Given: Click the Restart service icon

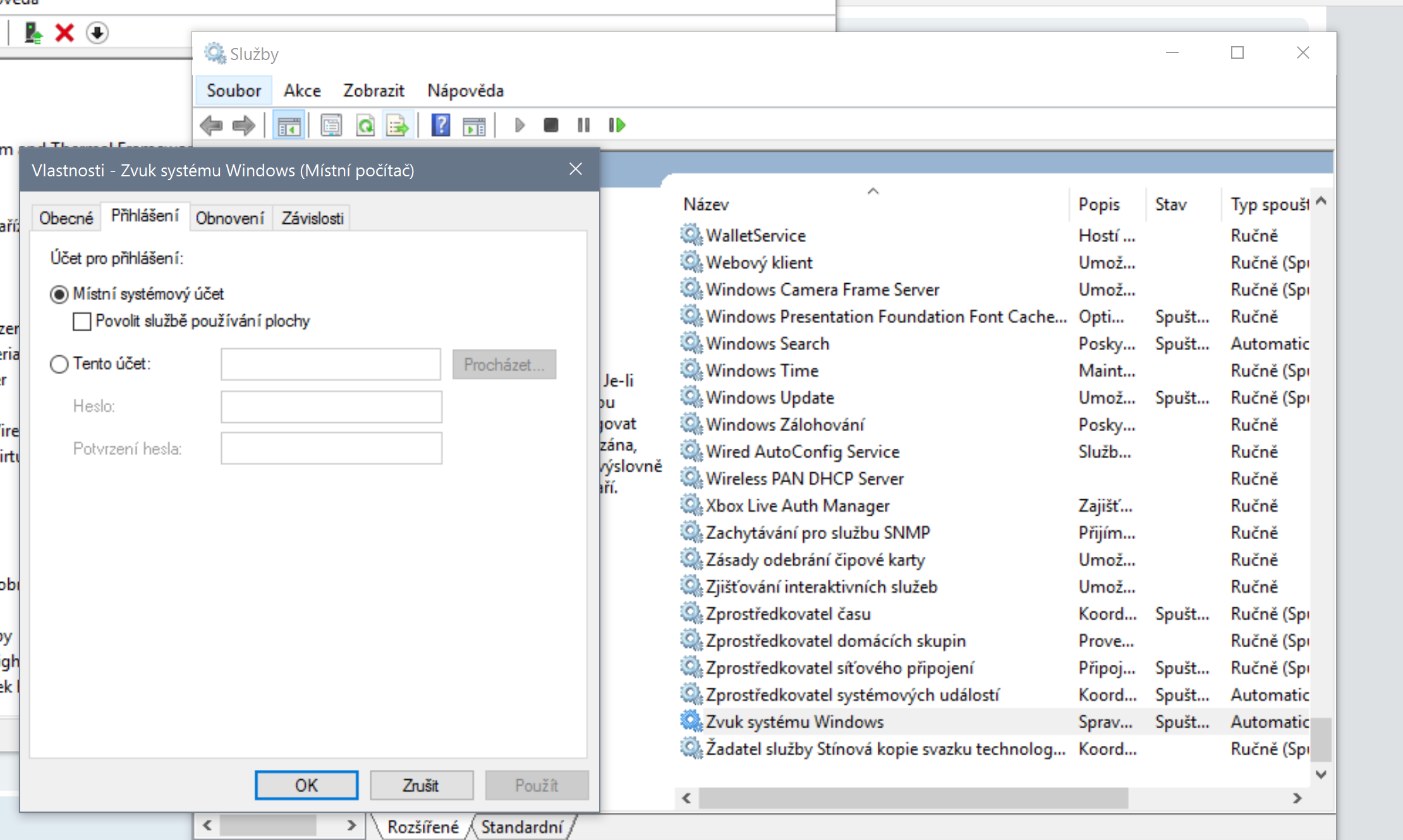Looking at the screenshot, I should [617, 126].
